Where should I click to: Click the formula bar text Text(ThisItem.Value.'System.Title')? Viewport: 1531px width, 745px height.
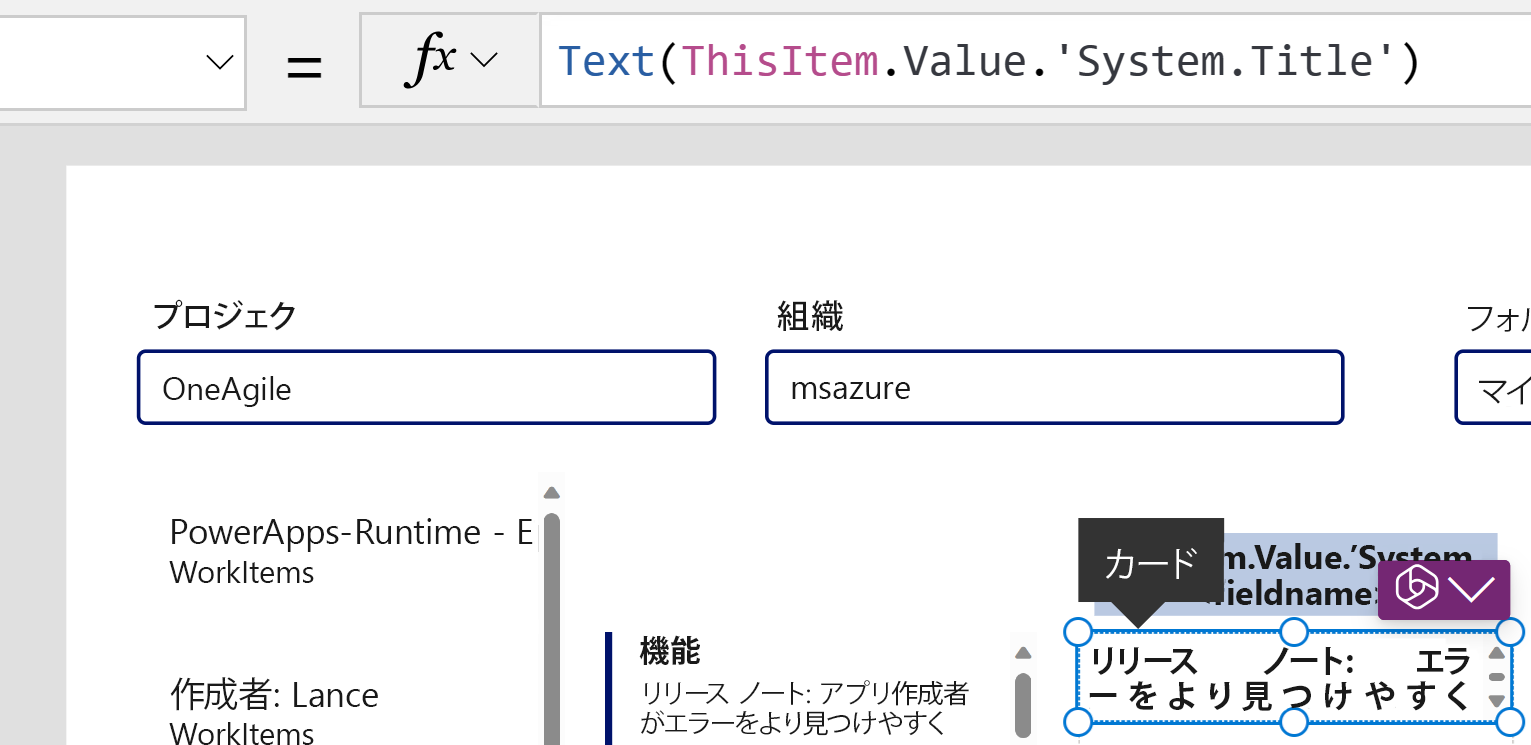tap(988, 62)
